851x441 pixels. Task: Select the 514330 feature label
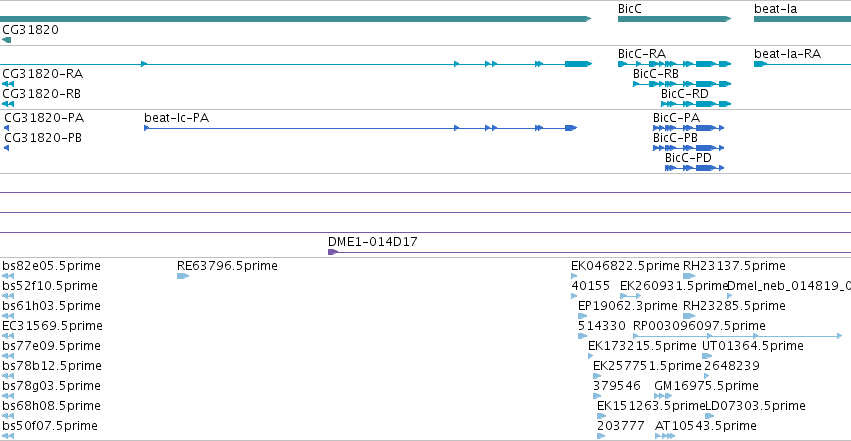[x=602, y=326]
